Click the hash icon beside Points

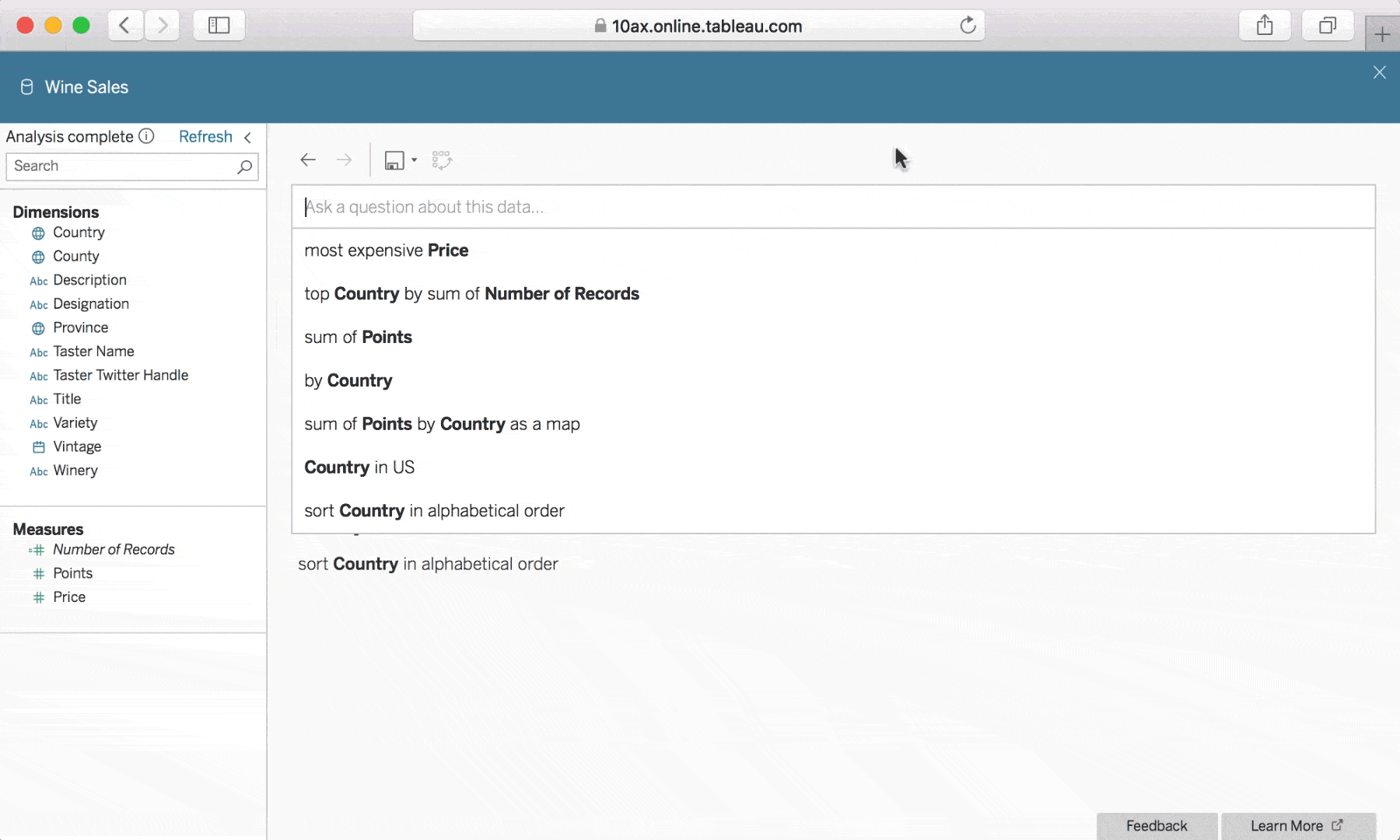pos(38,574)
